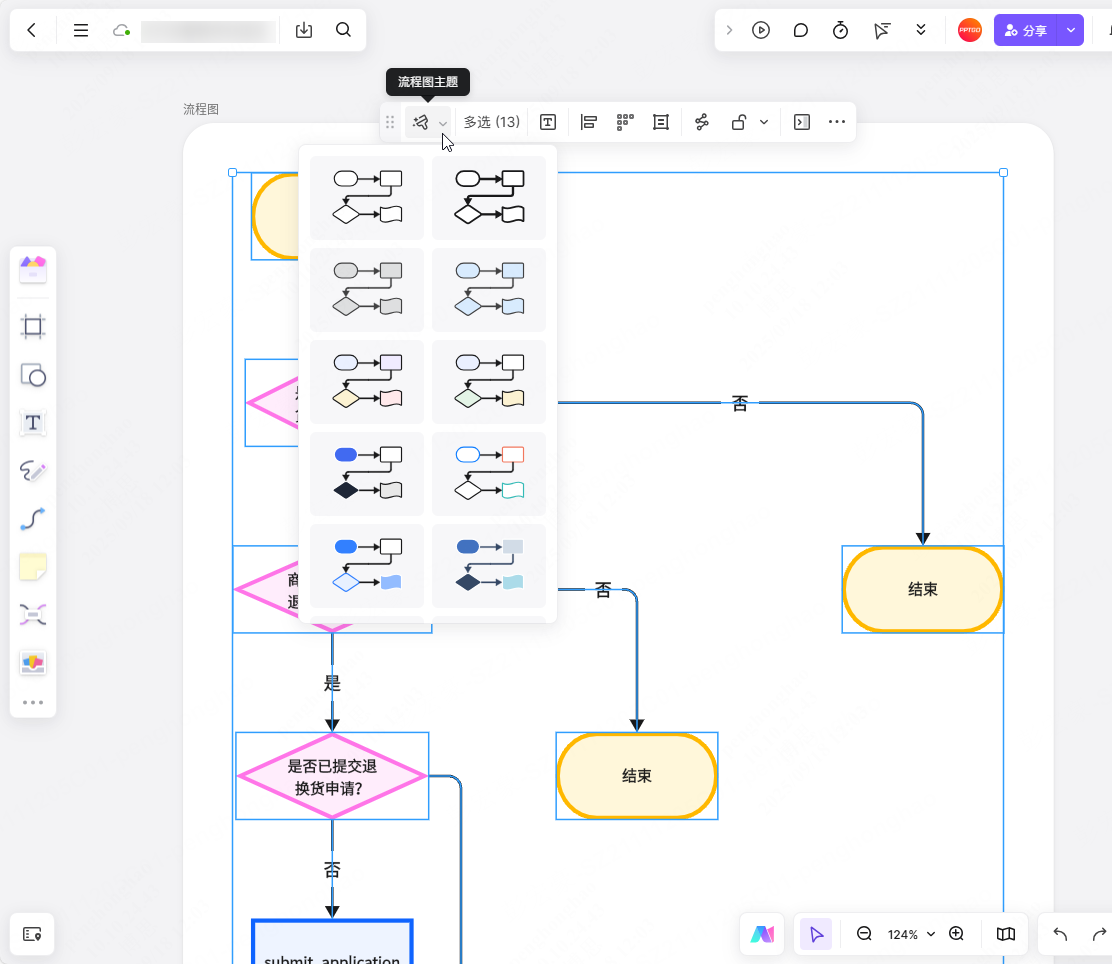
Task: Click the download/export icon
Action: coord(304,30)
